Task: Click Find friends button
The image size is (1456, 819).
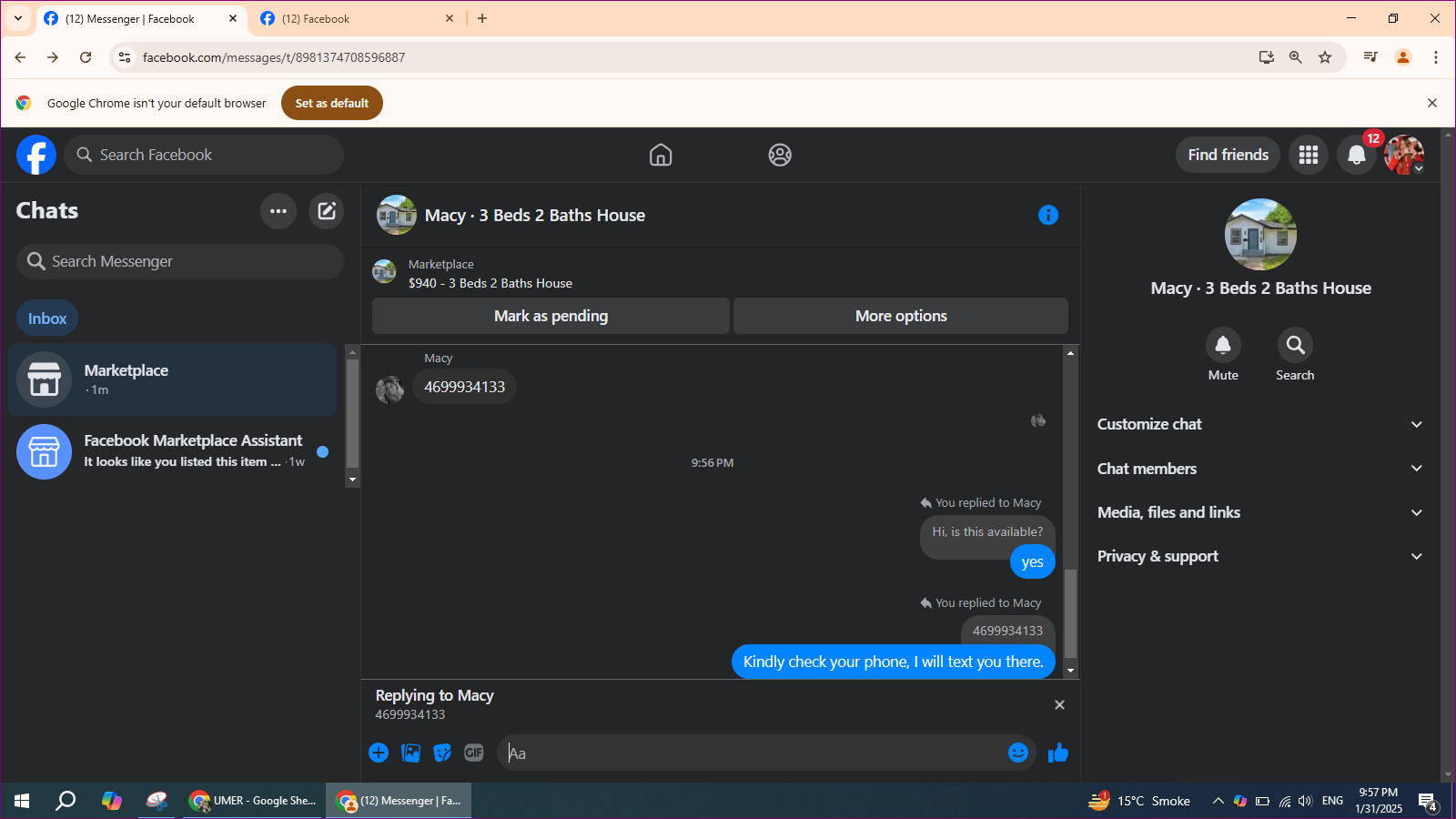Action: (1228, 155)
